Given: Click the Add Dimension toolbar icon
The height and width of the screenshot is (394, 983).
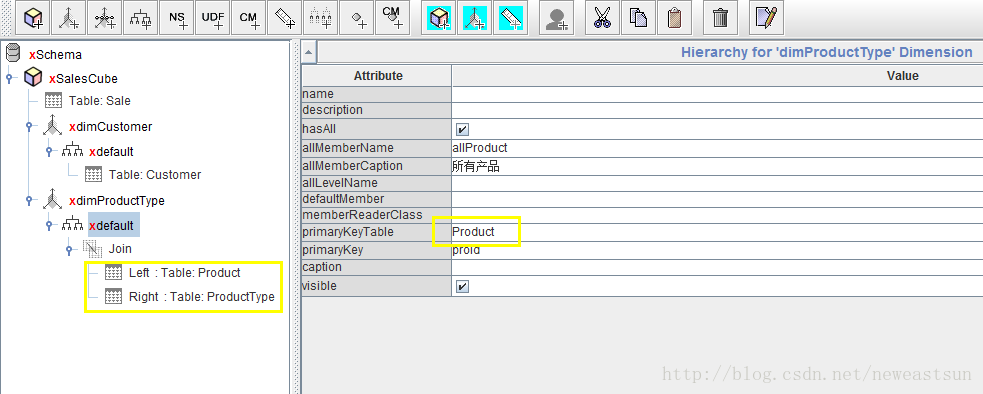Looking at the screenshot, I should [x=69, y=18].
